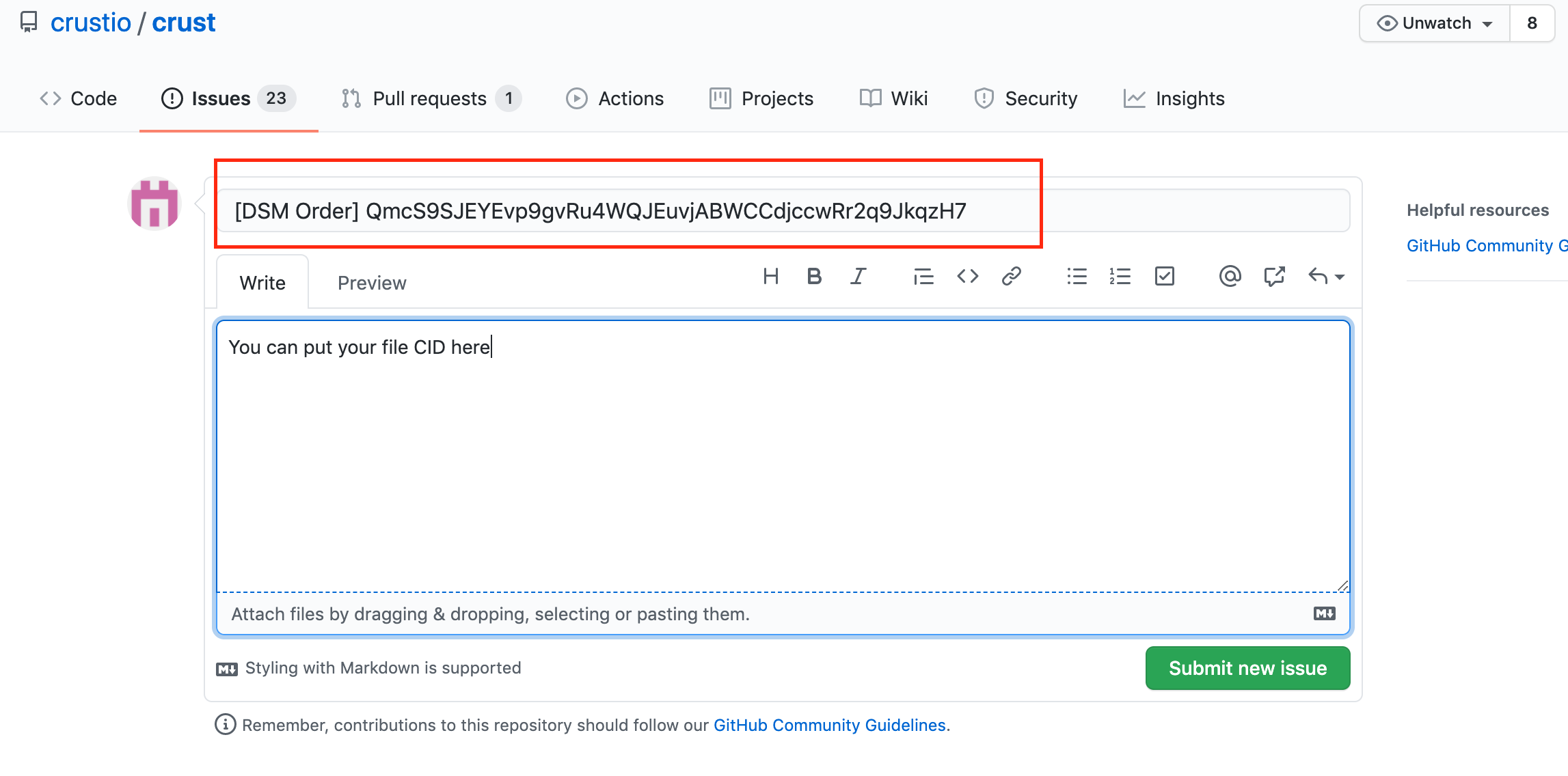This screenshot has width=1568, height=776.
Task: Click the issue title input field
Action: 782,211
